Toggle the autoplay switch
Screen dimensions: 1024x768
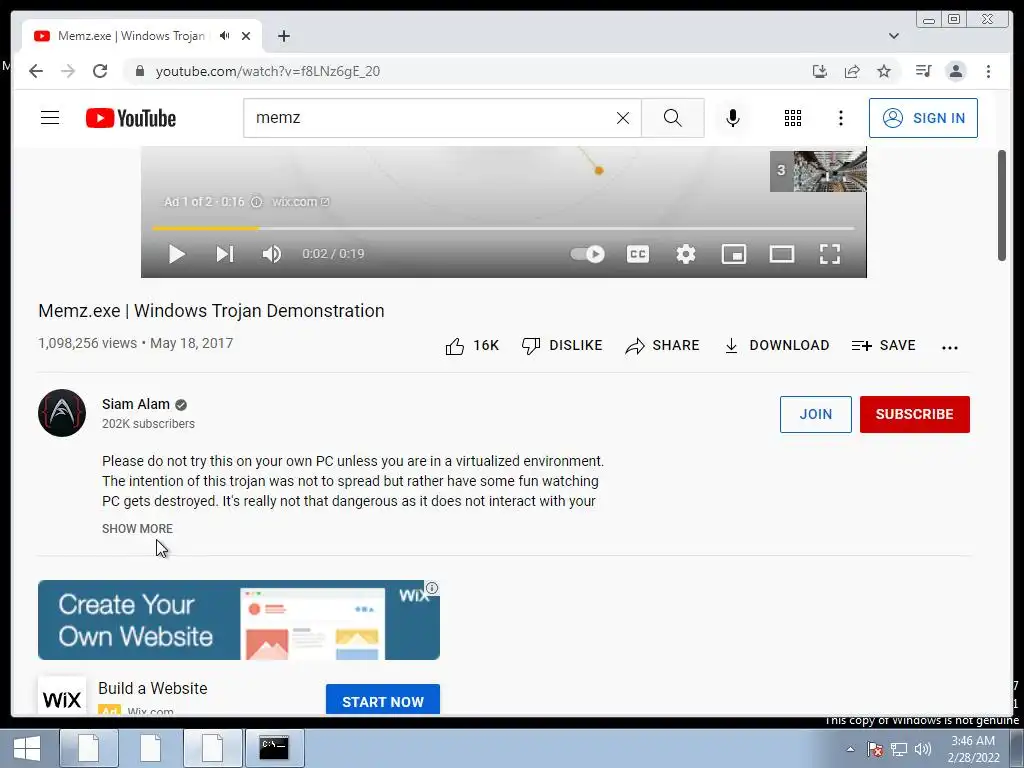point(588,254)
